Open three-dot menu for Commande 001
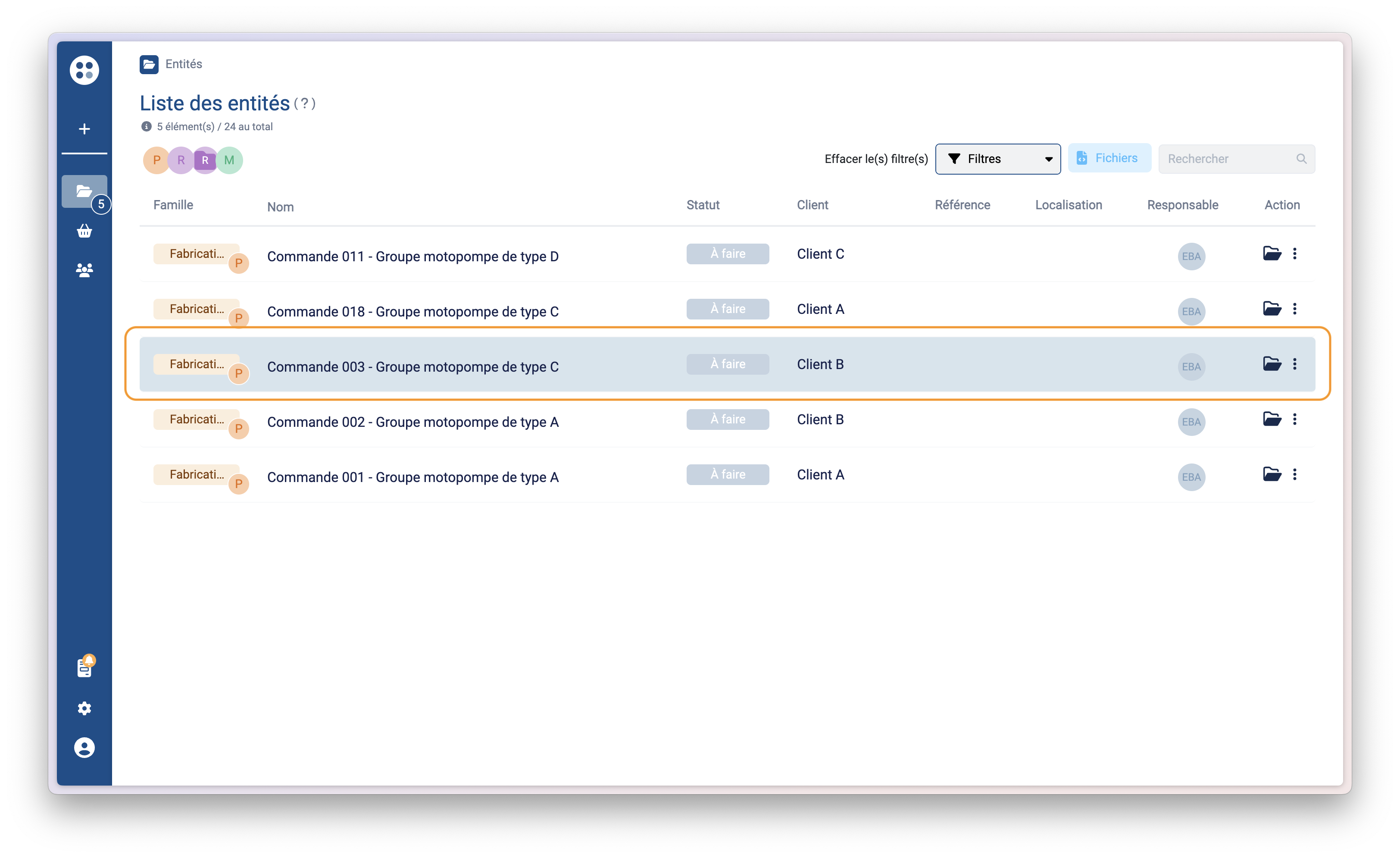The height and width of the screenshot is (858, 1400). 1295,474
